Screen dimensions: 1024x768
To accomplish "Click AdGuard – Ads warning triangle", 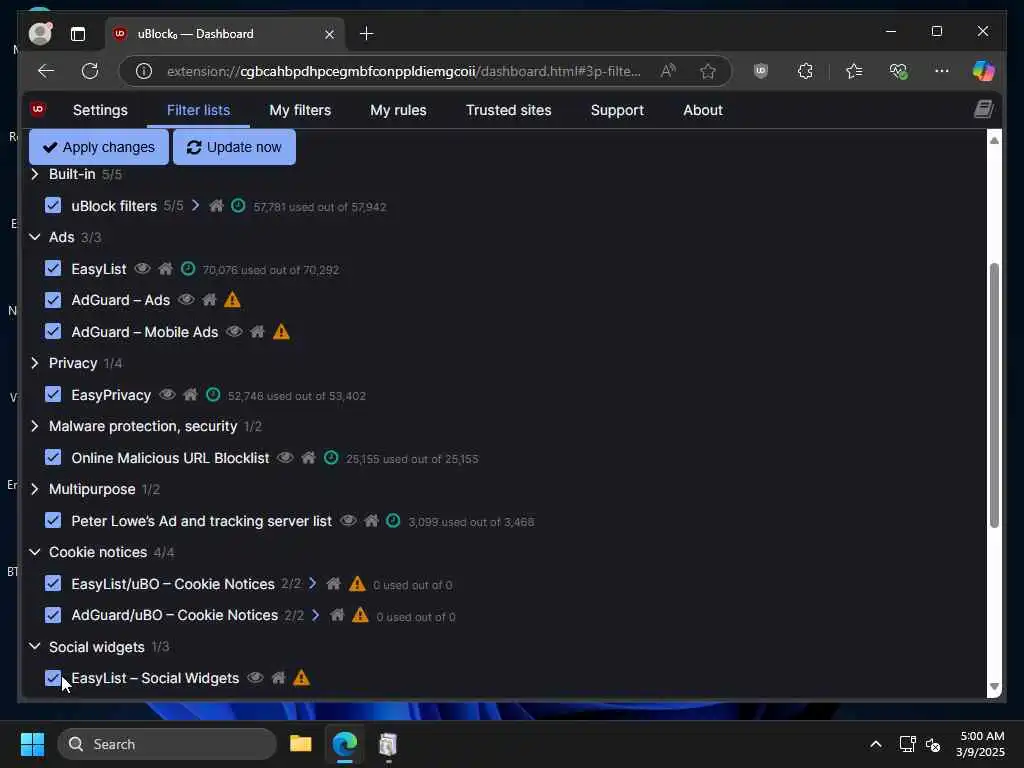I will 232,300.
